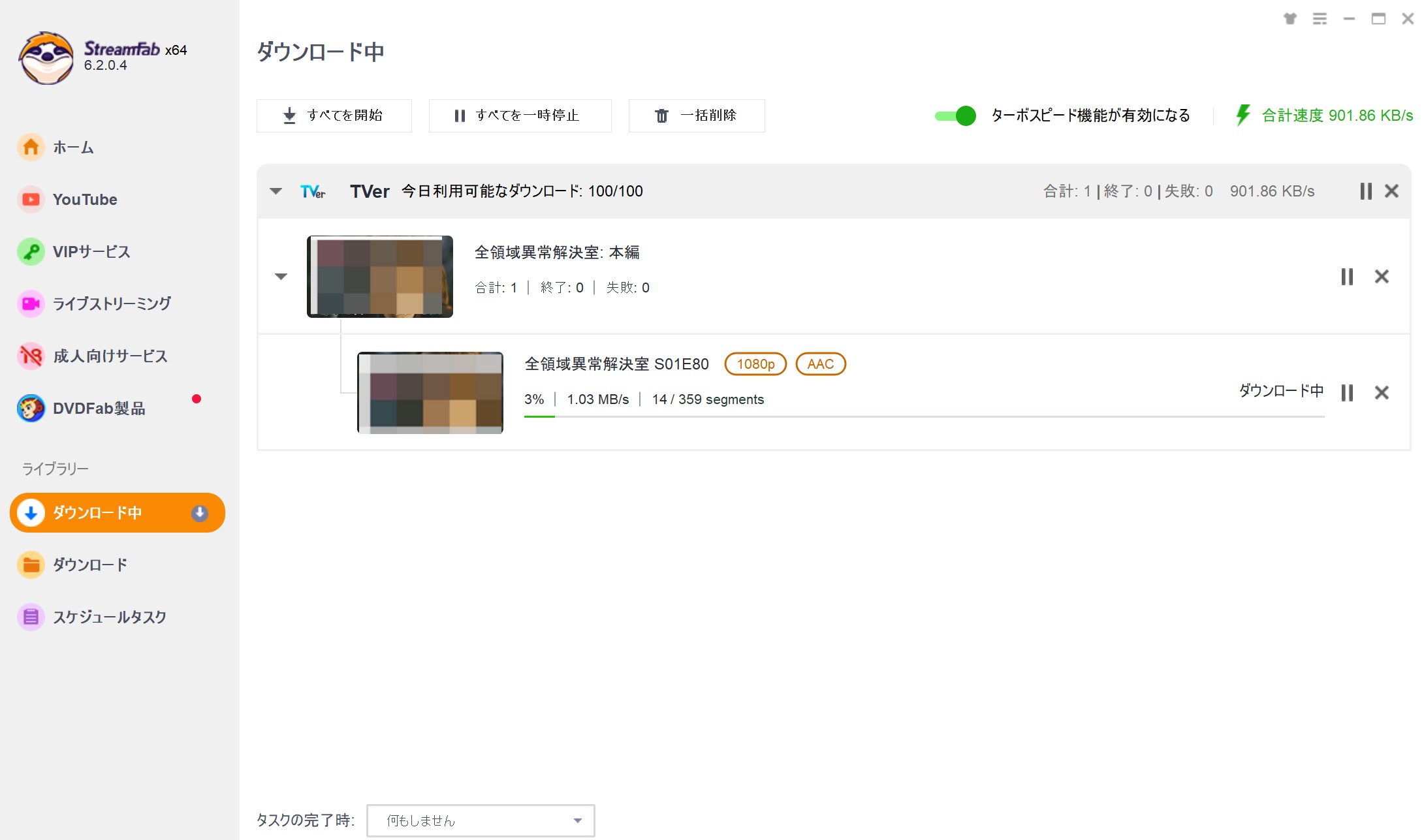
Task: Click the StreamFab sloth logo
Action: click(46, 57)
